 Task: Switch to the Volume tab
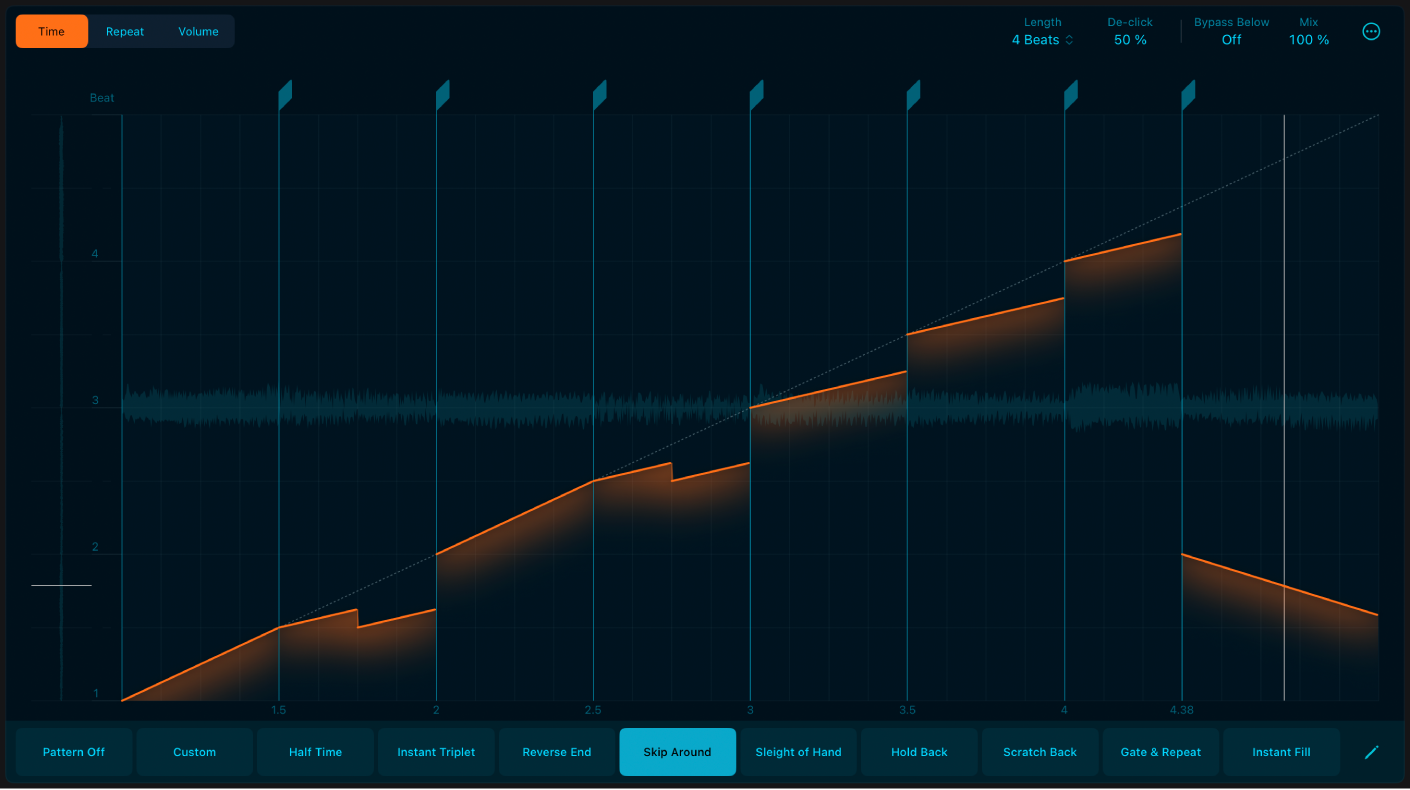[x=197, y=31]
